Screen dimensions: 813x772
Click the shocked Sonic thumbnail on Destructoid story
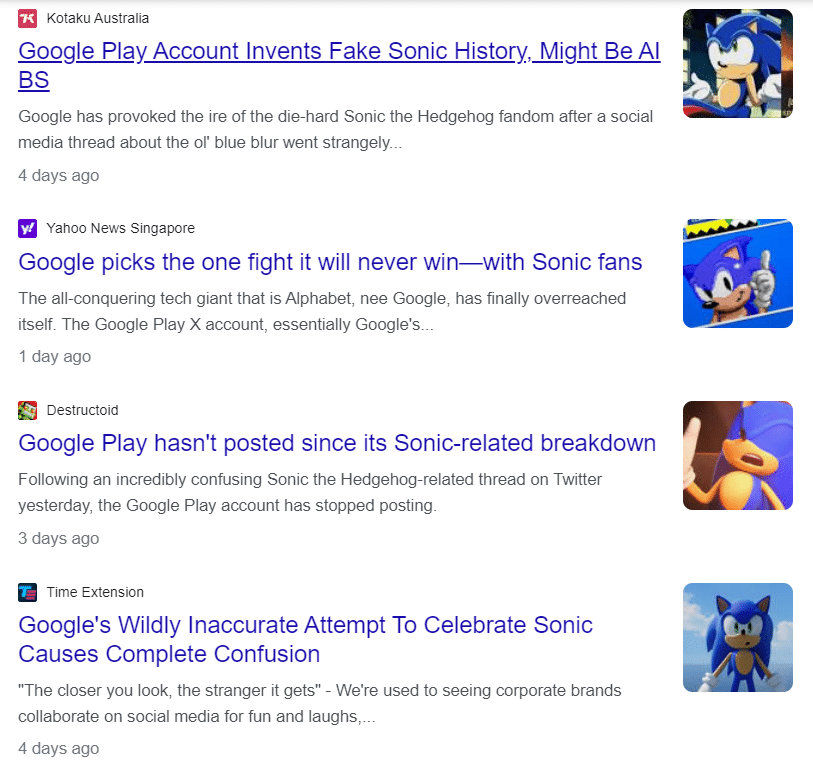[737, 455]
